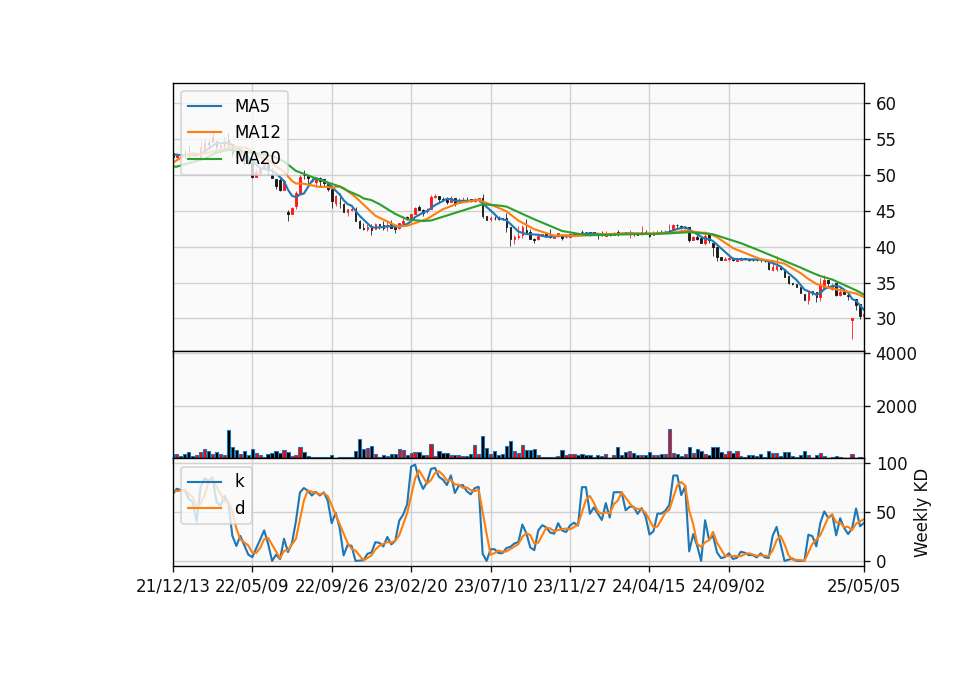Viewport: 960px width, 690px height.
Task: Click the price axis label 40
Action: 886,248
